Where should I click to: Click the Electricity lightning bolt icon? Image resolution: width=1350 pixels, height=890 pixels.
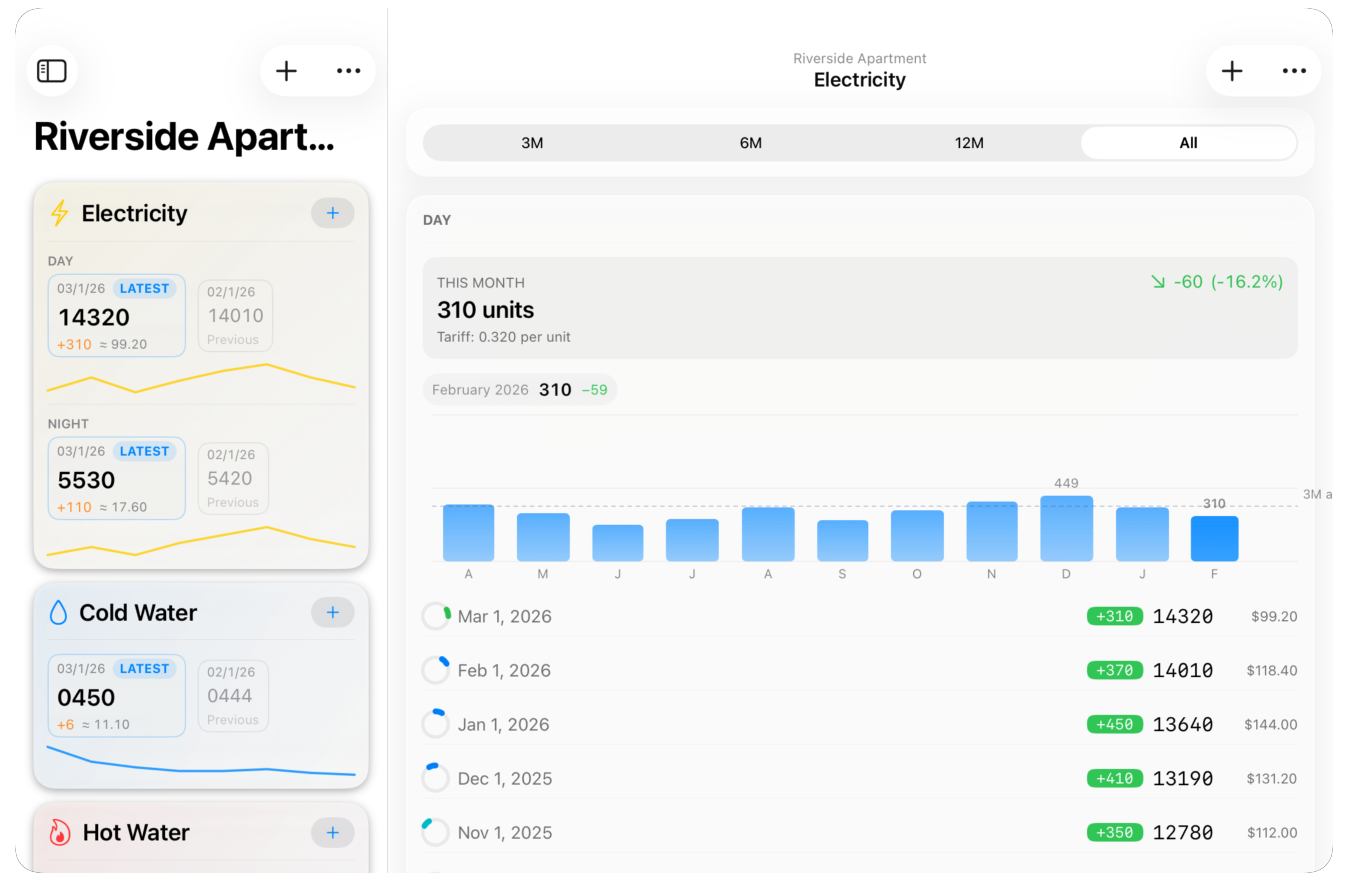pyautogui.click(x=60, y=213)
